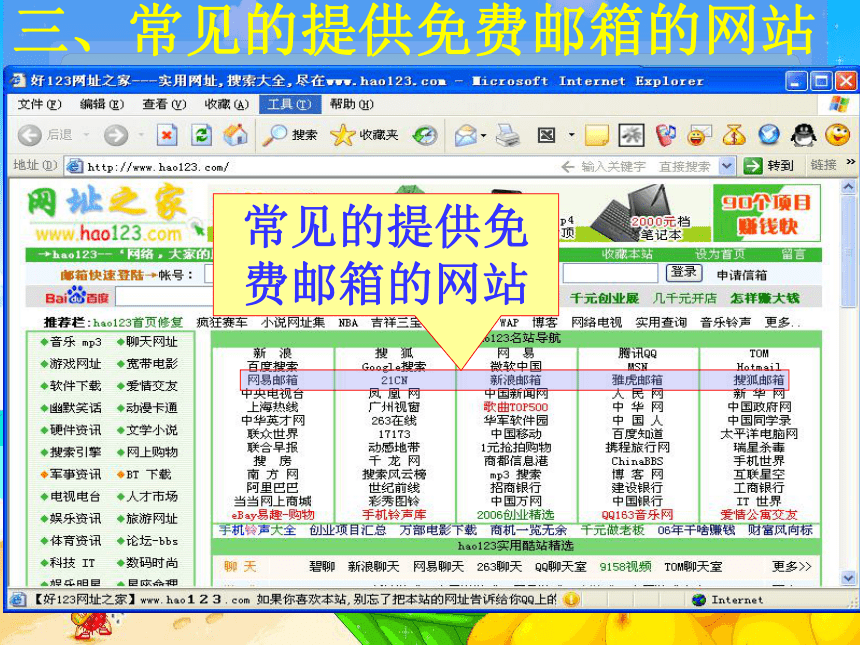Screen dimensions: 860x645
Task: Open the 编辑(E) menu
Action: pyautogui.click(x=101, y=104)
